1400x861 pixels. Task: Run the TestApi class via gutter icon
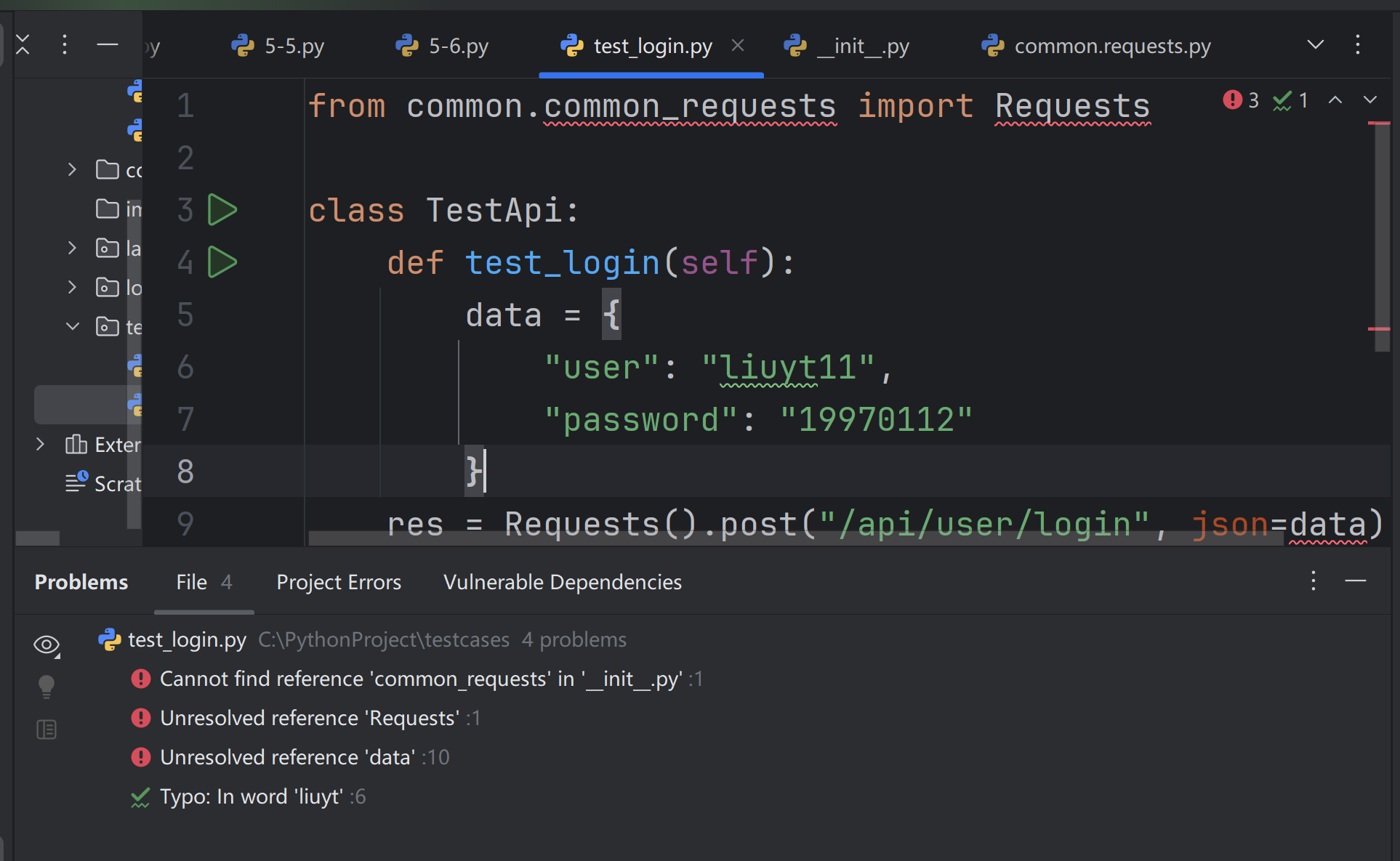coord(222,210)
